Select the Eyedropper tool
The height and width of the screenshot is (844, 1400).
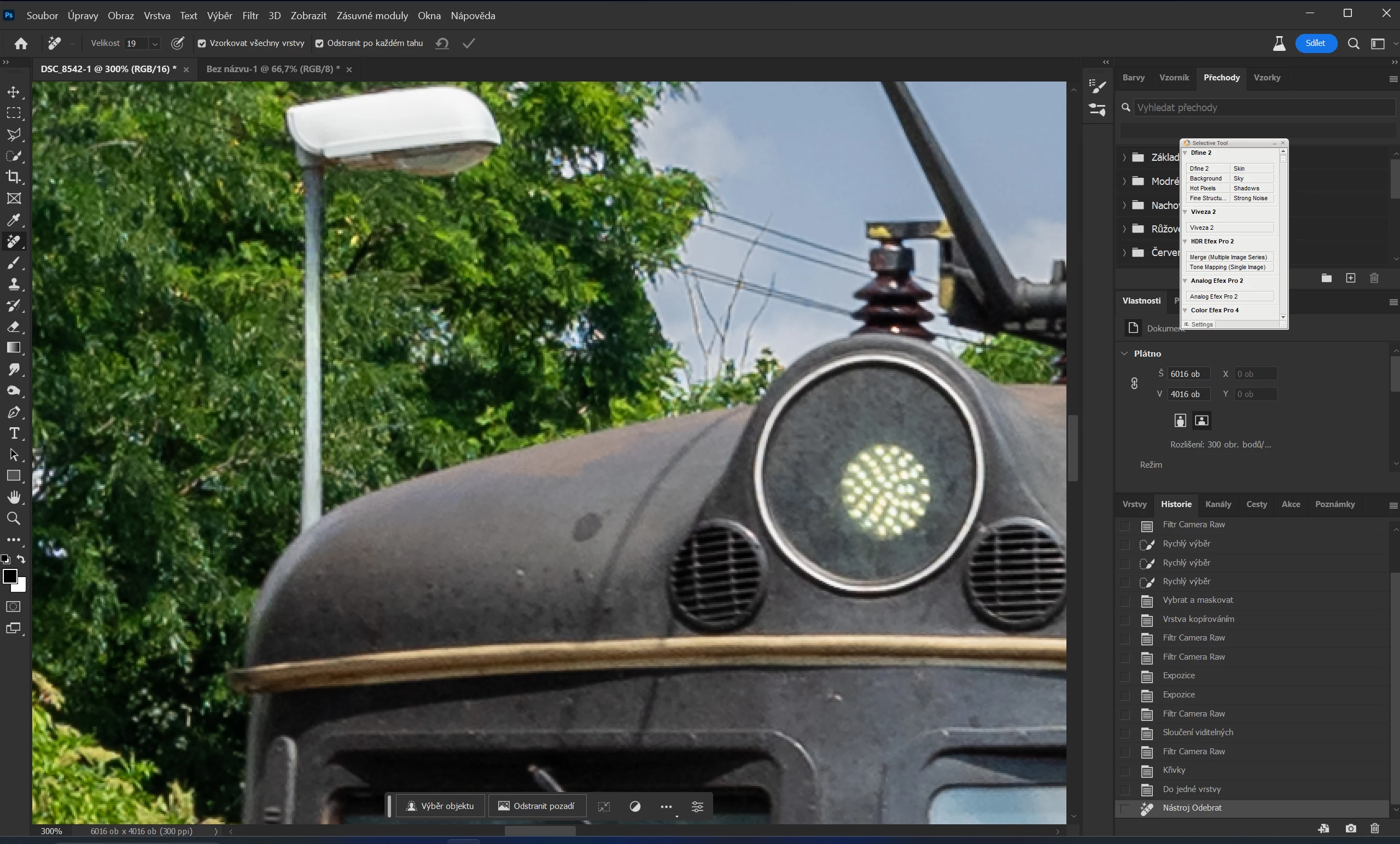pyautogui.click(x=14, y=220)
